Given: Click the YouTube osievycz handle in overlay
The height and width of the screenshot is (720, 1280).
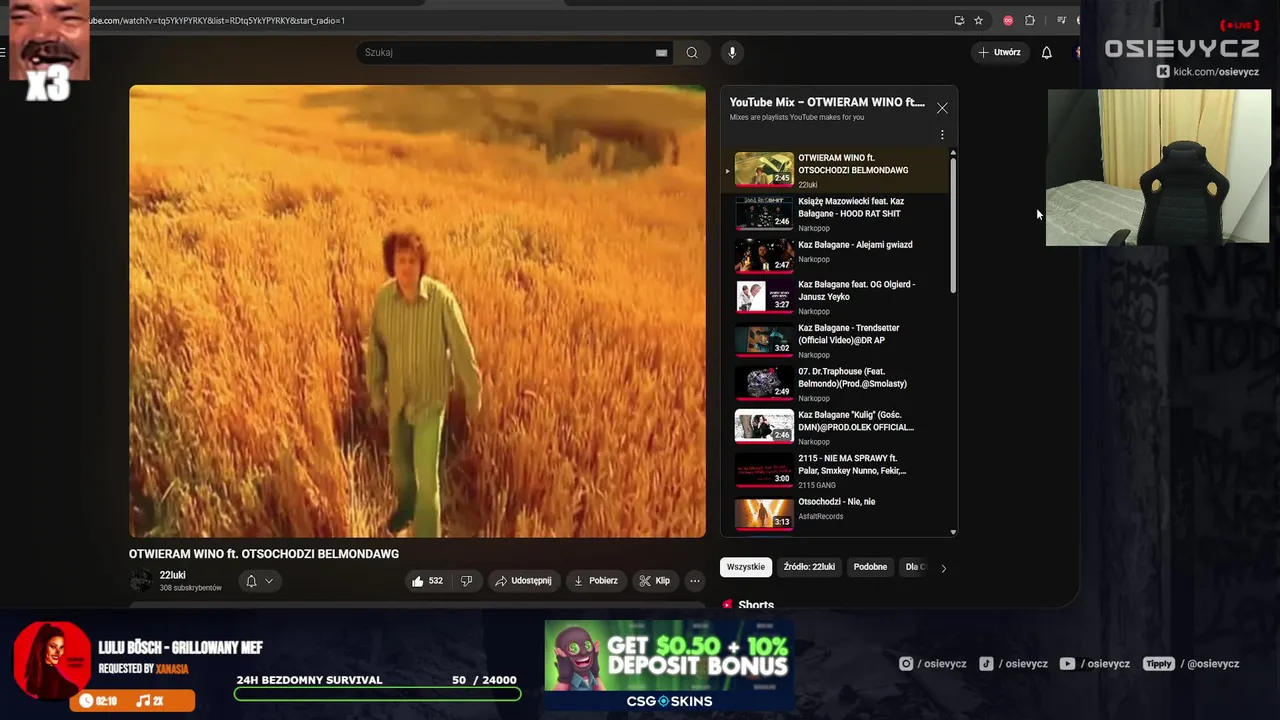Looking at the screenshot, I should tap(1095, 664).
